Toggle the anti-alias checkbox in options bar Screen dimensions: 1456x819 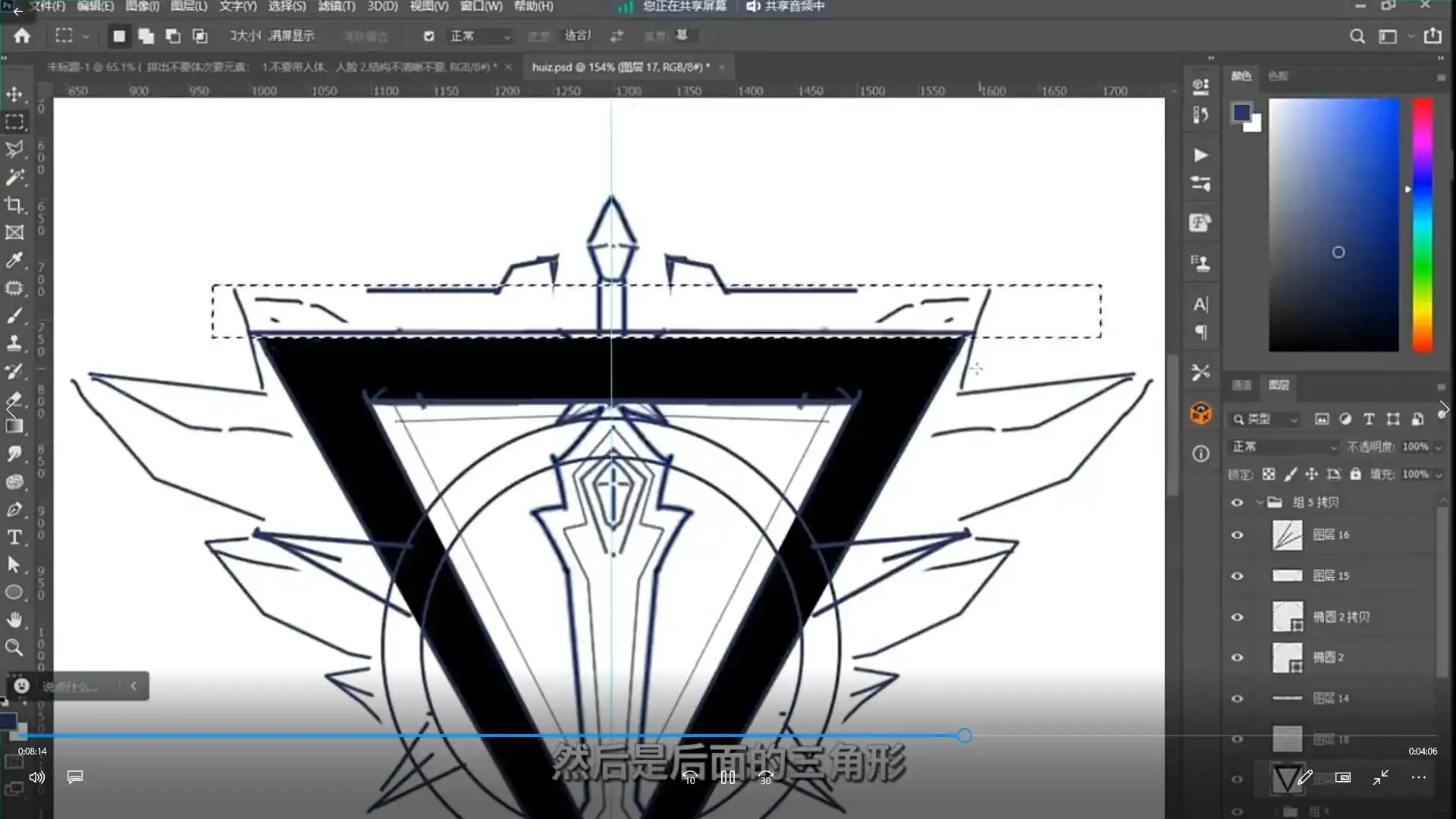coord(429,36)
